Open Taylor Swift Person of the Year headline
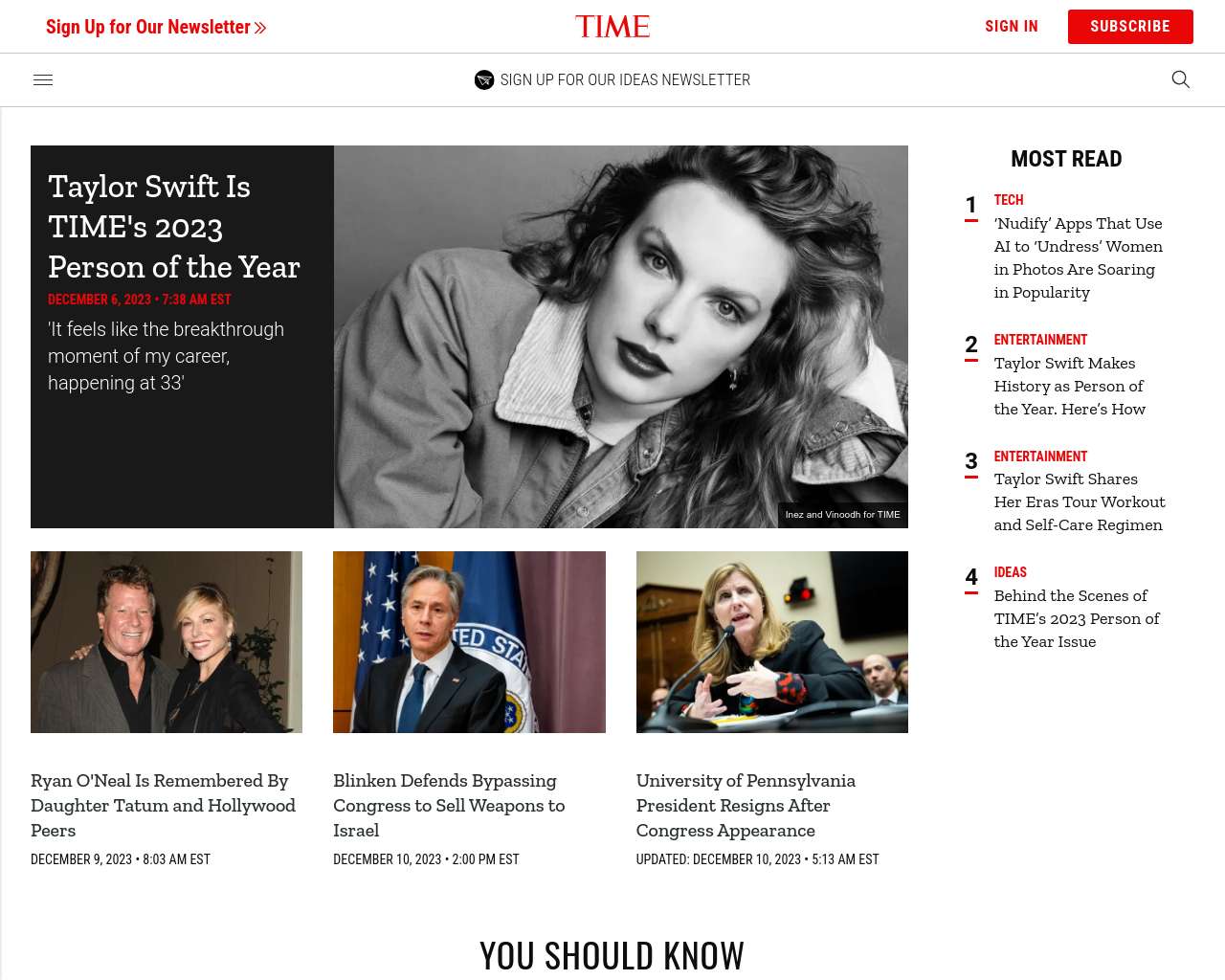The width and height of the screenshot is (1225, 980). coord(174,227)
